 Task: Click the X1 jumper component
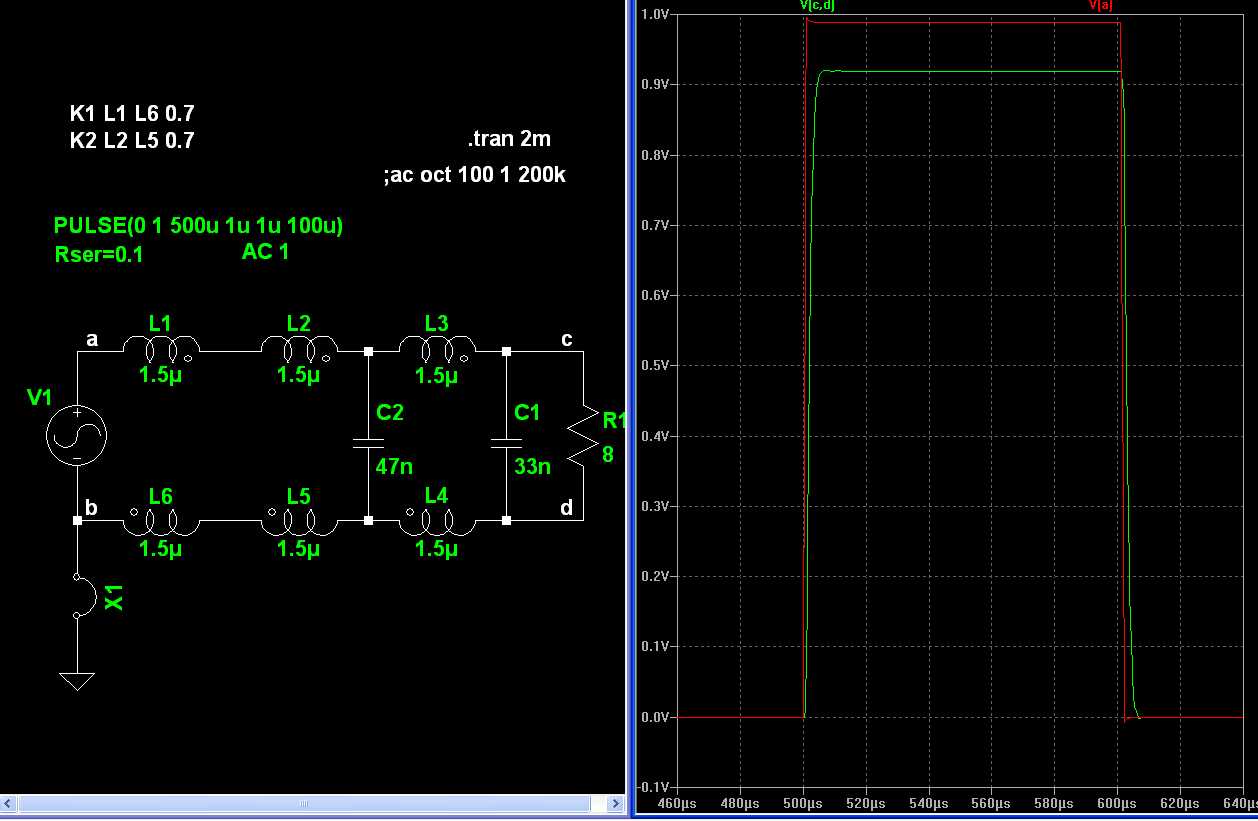(83, 597)
